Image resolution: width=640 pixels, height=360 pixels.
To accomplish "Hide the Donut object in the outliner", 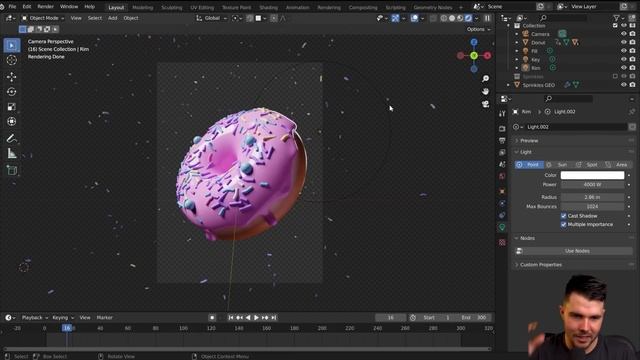I will [x=624, y=42].
